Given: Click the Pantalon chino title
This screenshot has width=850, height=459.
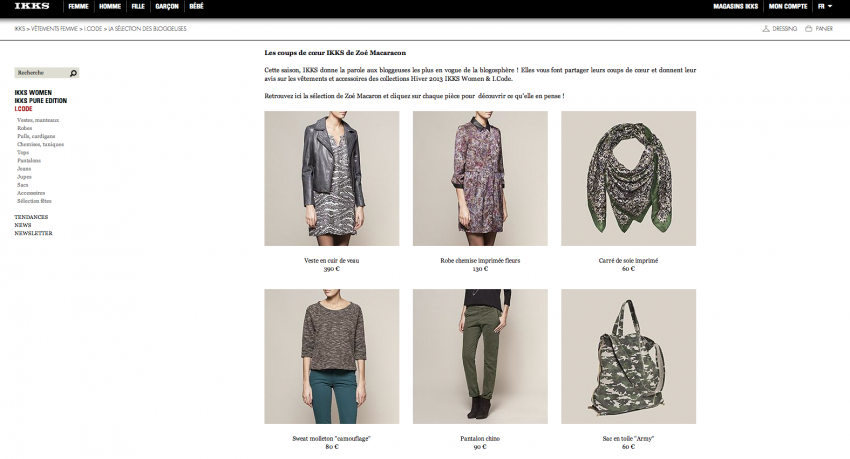Looking at the screenshot, I should tap(480, 439).
